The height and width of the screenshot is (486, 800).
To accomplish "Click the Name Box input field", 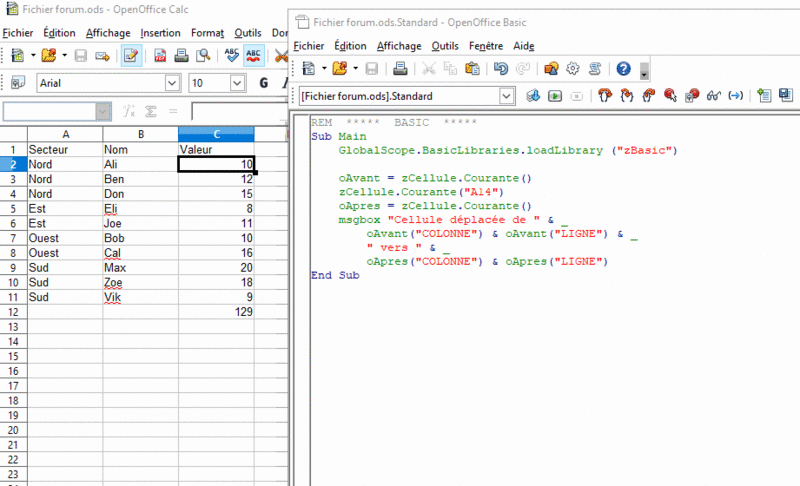I will pos(49,111).
